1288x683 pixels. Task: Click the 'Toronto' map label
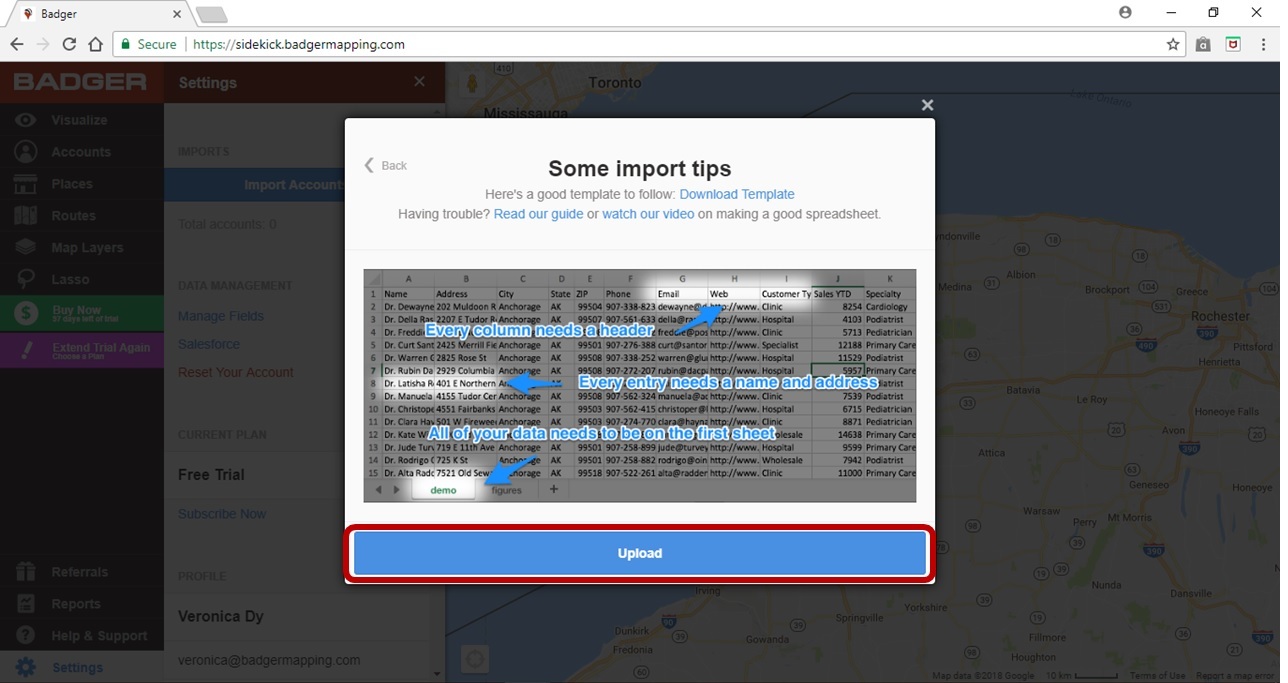(x=615, y=84)
